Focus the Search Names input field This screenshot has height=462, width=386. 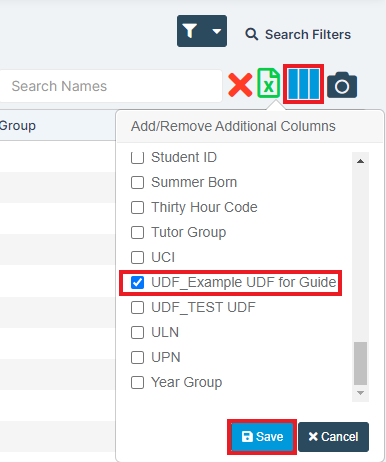click(111, 86)
